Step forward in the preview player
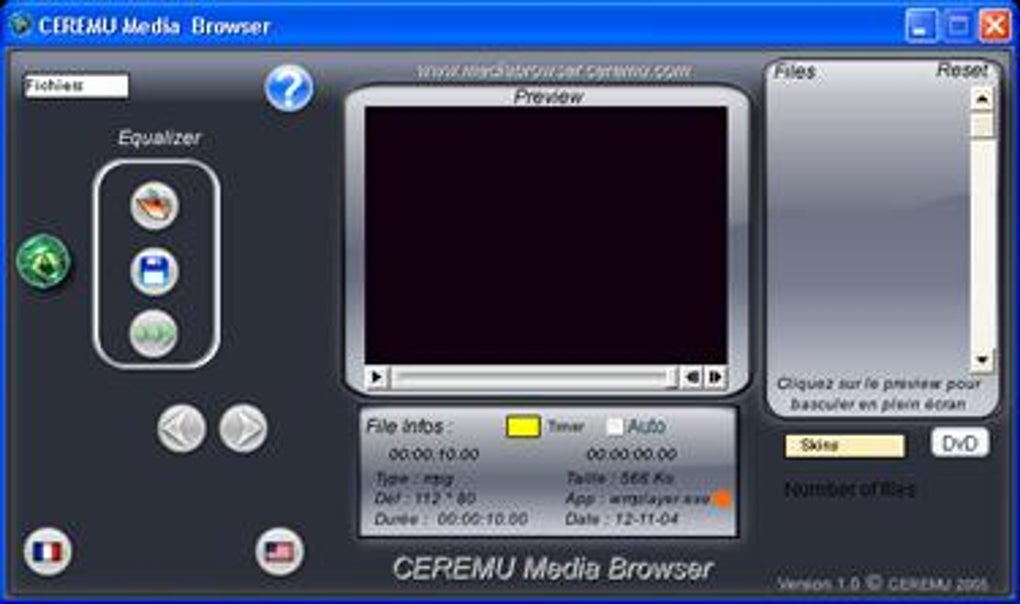 (x=716, y=376)
